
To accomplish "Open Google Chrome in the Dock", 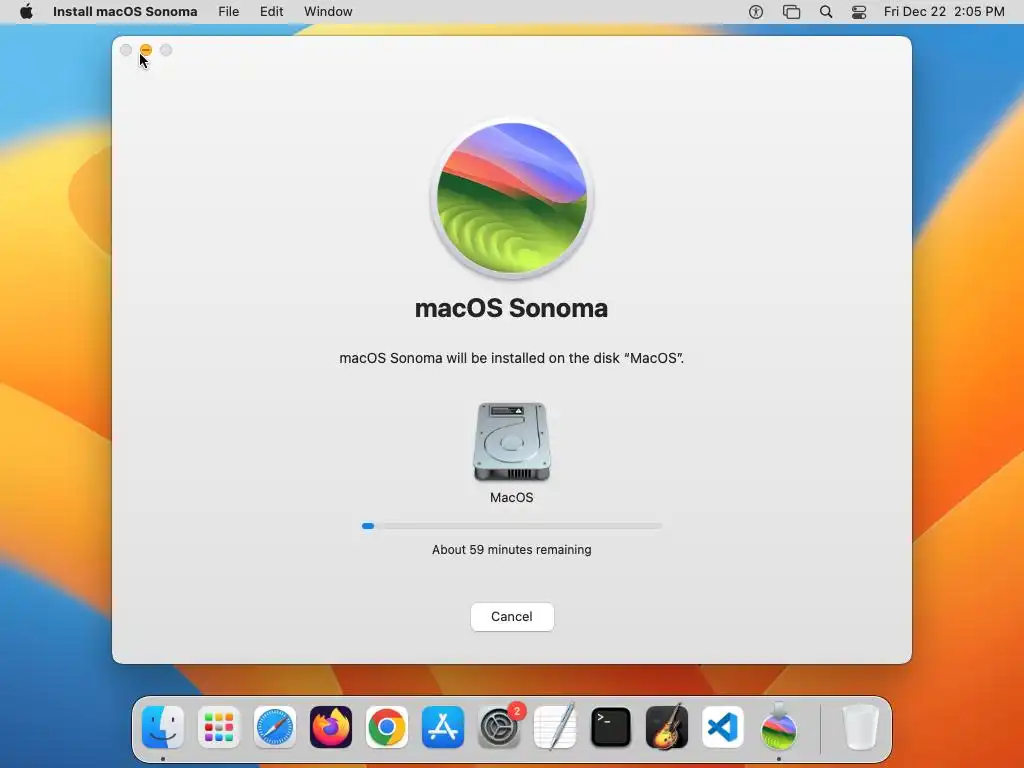I will 387,727.
